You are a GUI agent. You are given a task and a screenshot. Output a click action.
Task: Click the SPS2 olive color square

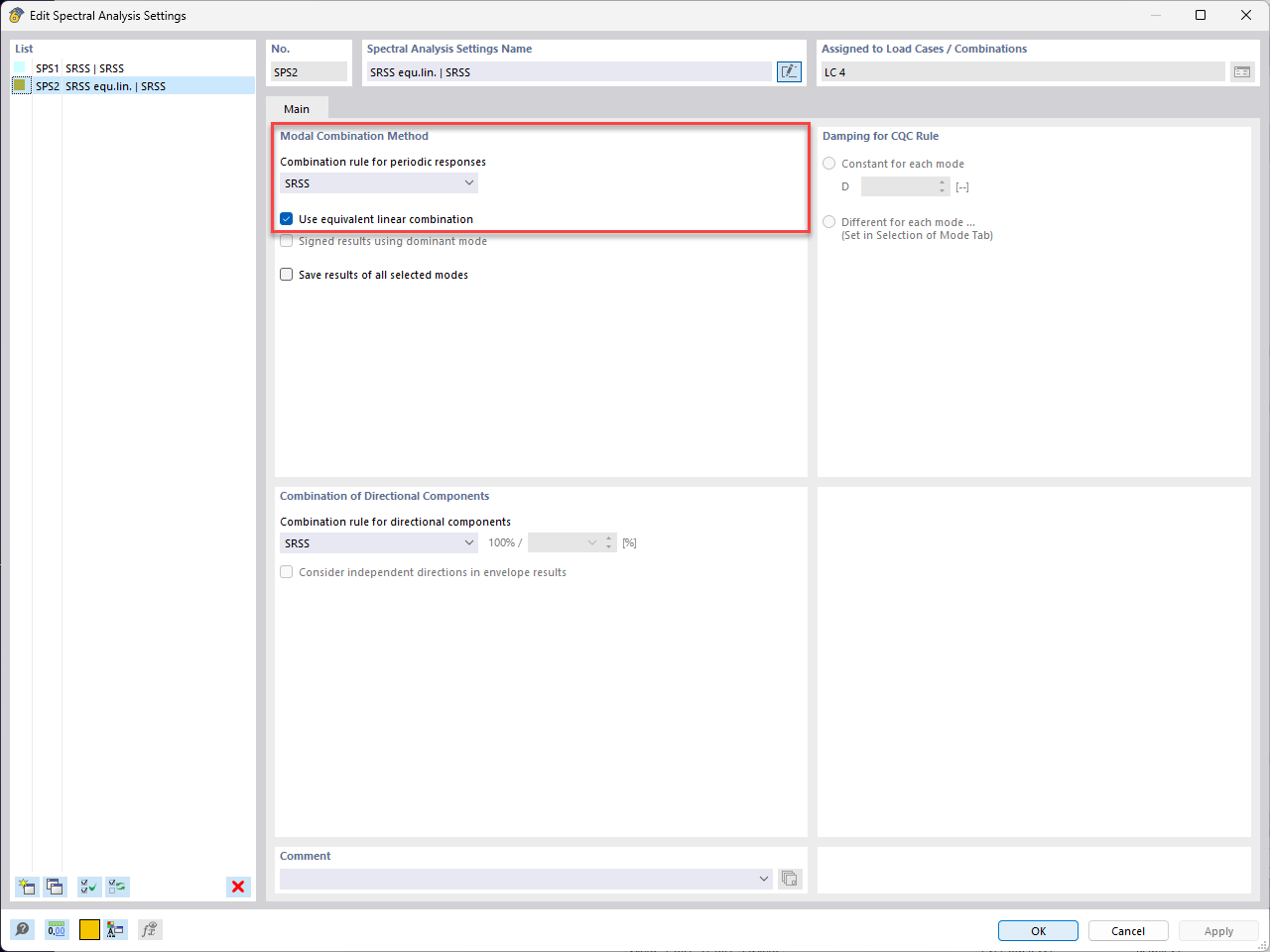pyautogui.click(x=20, y=85)
